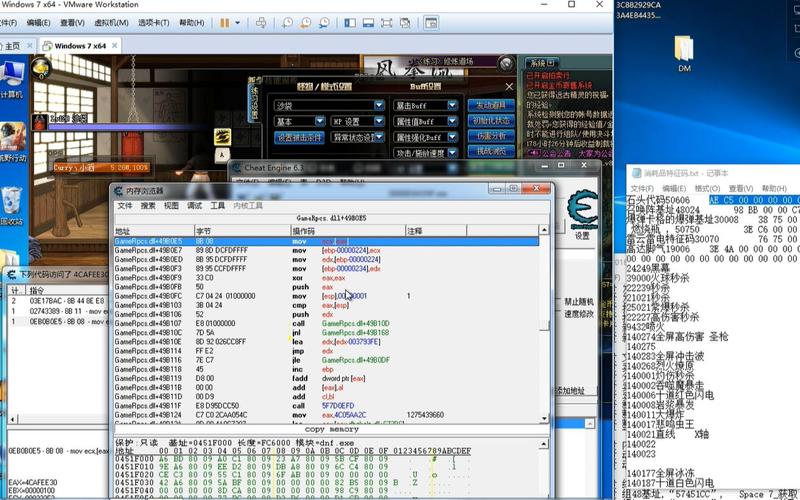Open the 搜索 menu in 内存浏览器
This screenshot has width=800, height=500.
[148, 206]
